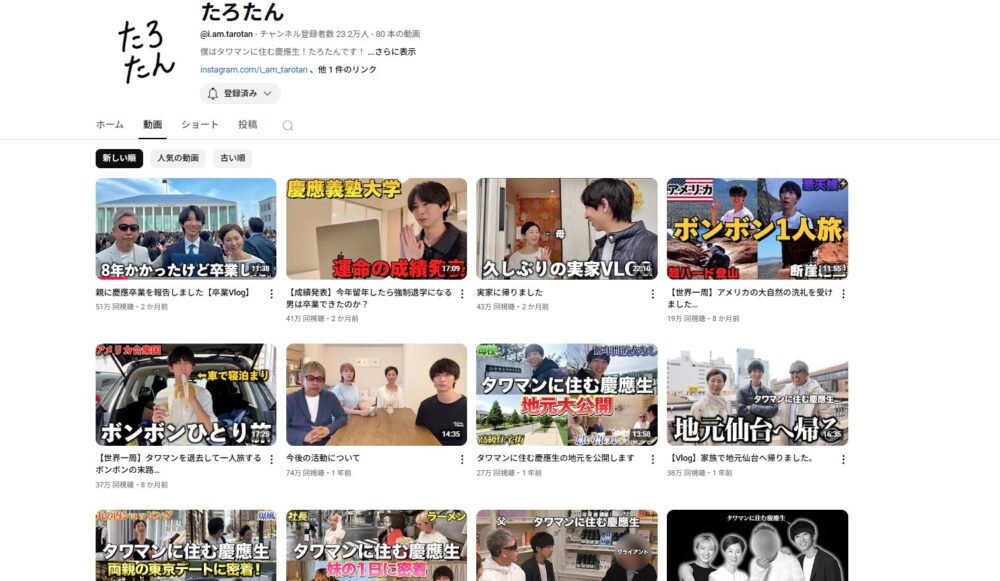Screen dimensions: 1000x581
Task: Click the notification bell icon on the 登録済み button
Action: point(212,94)
